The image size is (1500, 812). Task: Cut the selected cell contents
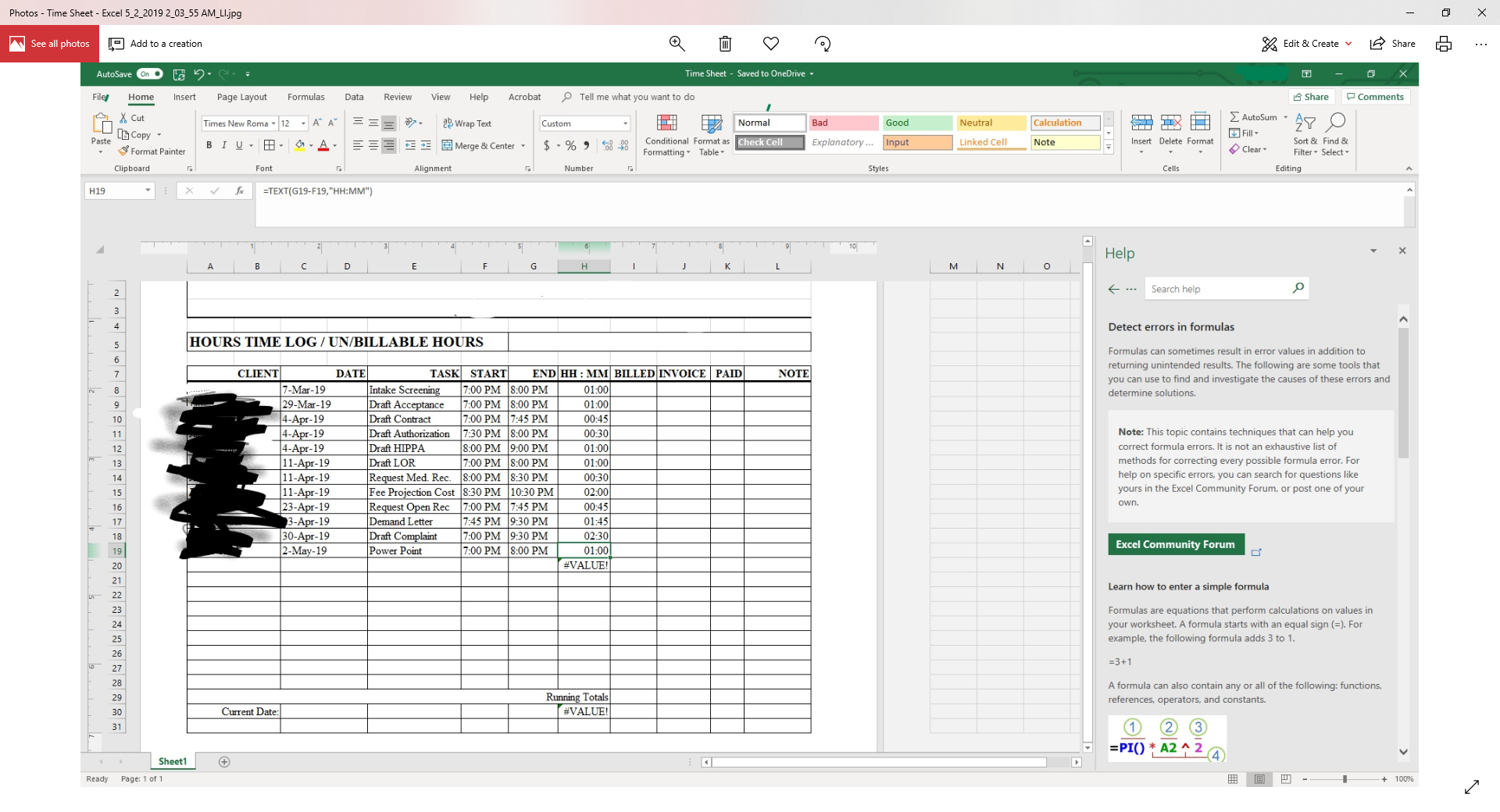click(132, 118)
